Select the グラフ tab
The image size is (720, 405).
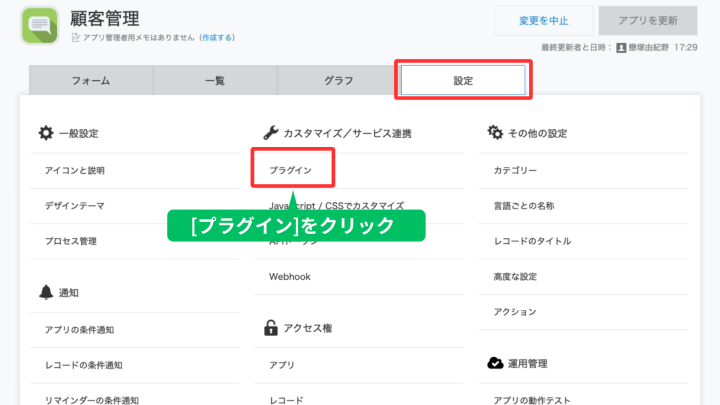click(x=338, y=80)
